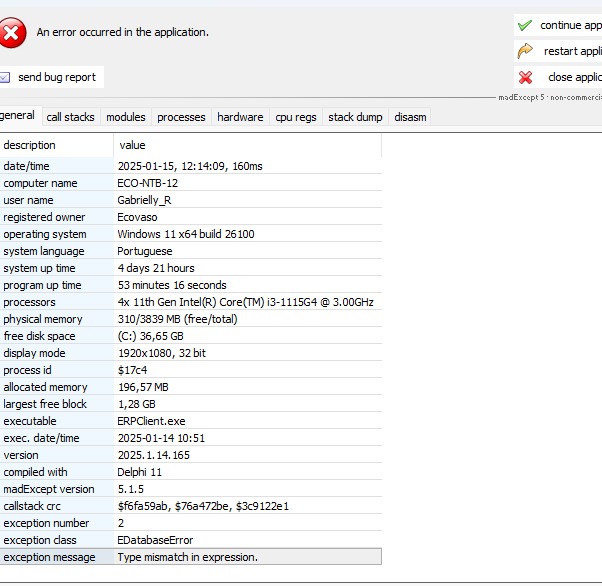Click the red X close application icon

click(x=525, y=77)
